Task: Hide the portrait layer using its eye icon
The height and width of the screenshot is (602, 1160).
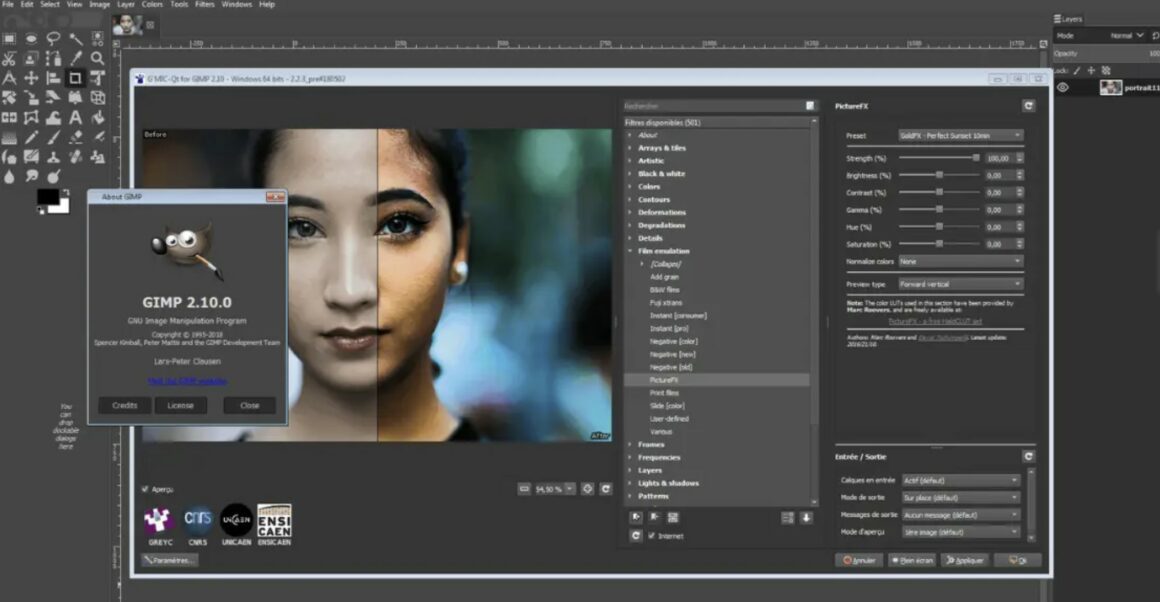Action: point(1063,87)
